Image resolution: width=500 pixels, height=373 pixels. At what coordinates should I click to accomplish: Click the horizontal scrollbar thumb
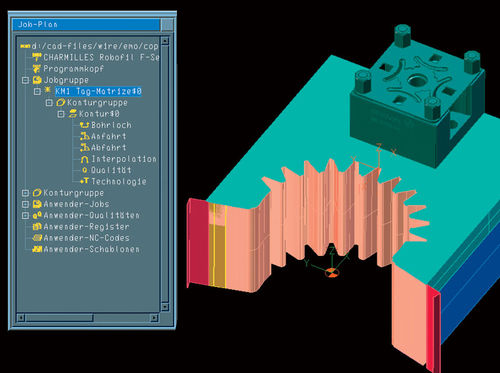[59, 318]
